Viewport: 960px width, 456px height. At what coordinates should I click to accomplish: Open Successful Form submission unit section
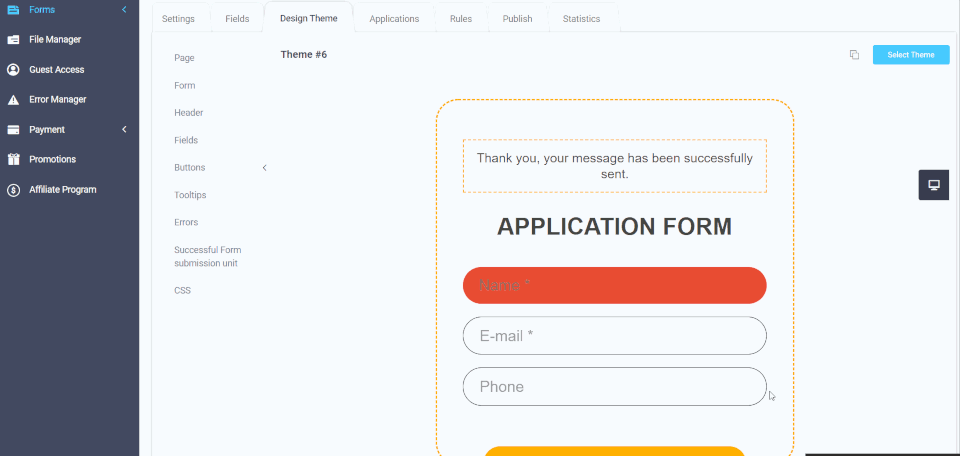[x=208, y=256]
